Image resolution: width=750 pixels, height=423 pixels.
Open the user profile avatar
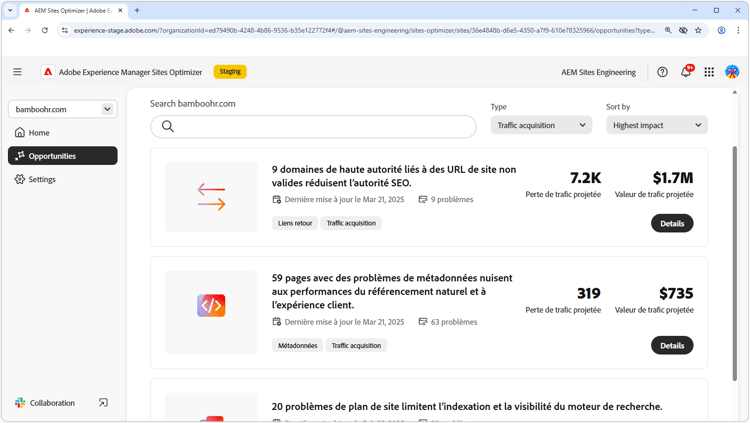coord(732,72)
